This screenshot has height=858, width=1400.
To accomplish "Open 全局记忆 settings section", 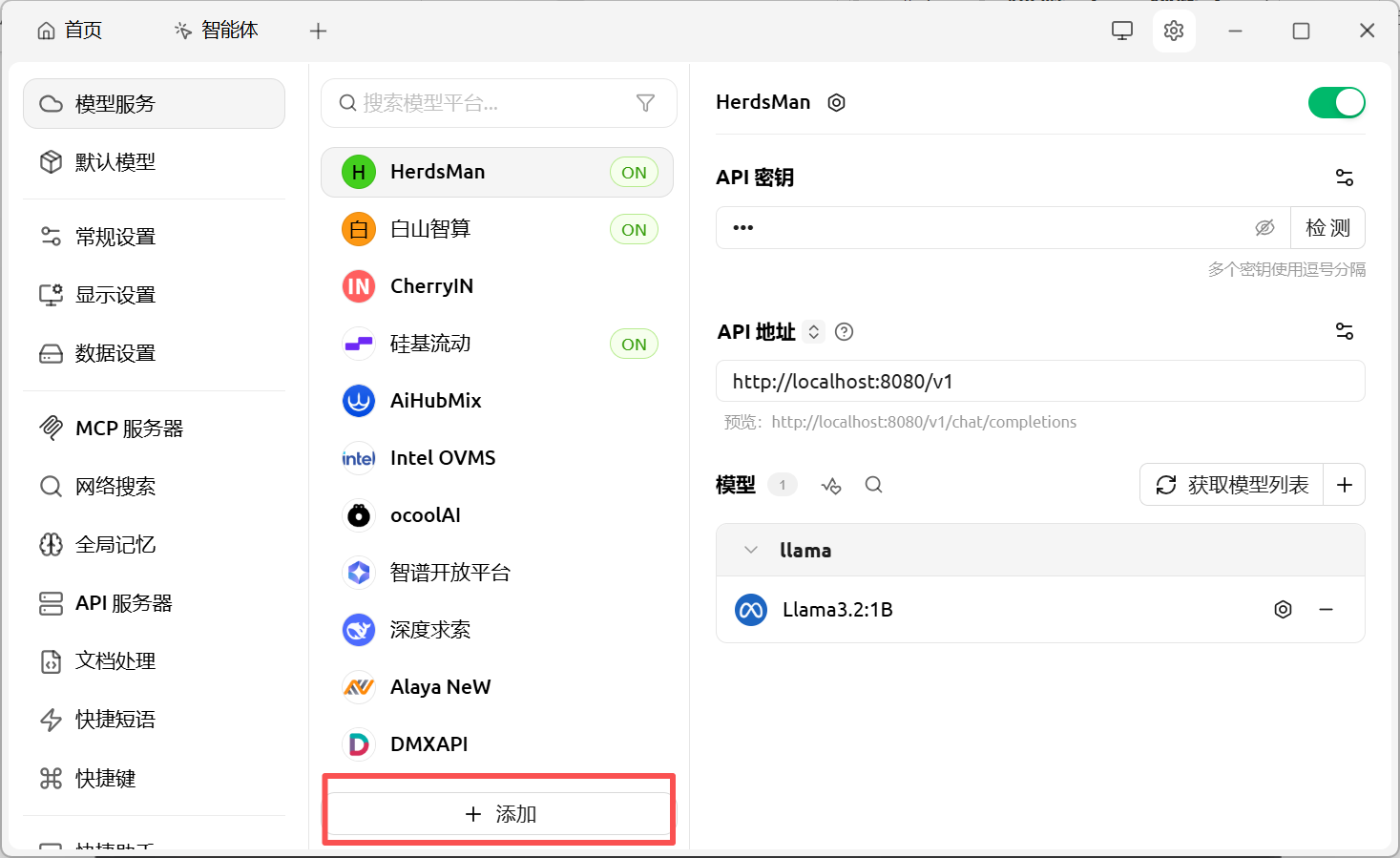I will tap(155, 545).
